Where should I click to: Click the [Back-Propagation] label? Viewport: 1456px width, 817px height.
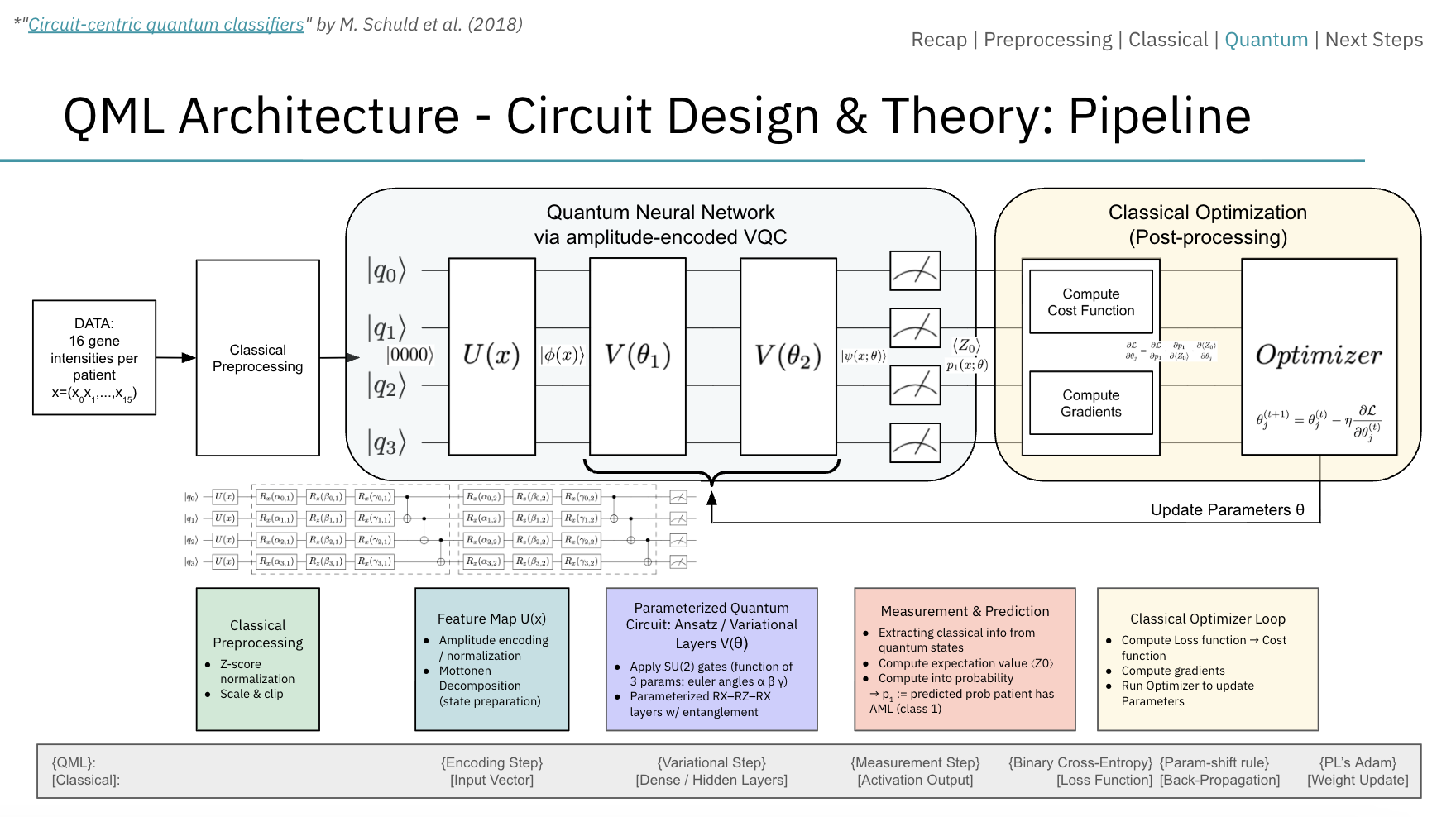1219,780
